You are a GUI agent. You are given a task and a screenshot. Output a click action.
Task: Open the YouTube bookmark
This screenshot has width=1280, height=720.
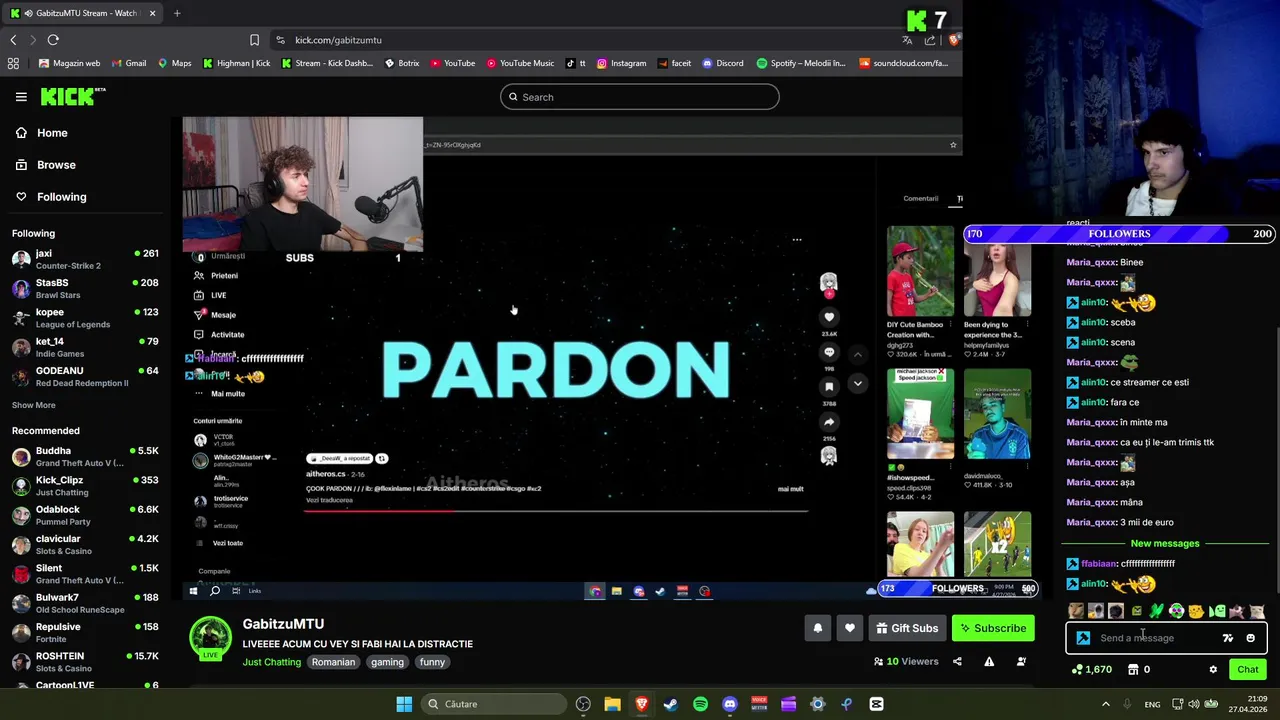point(452,63)
